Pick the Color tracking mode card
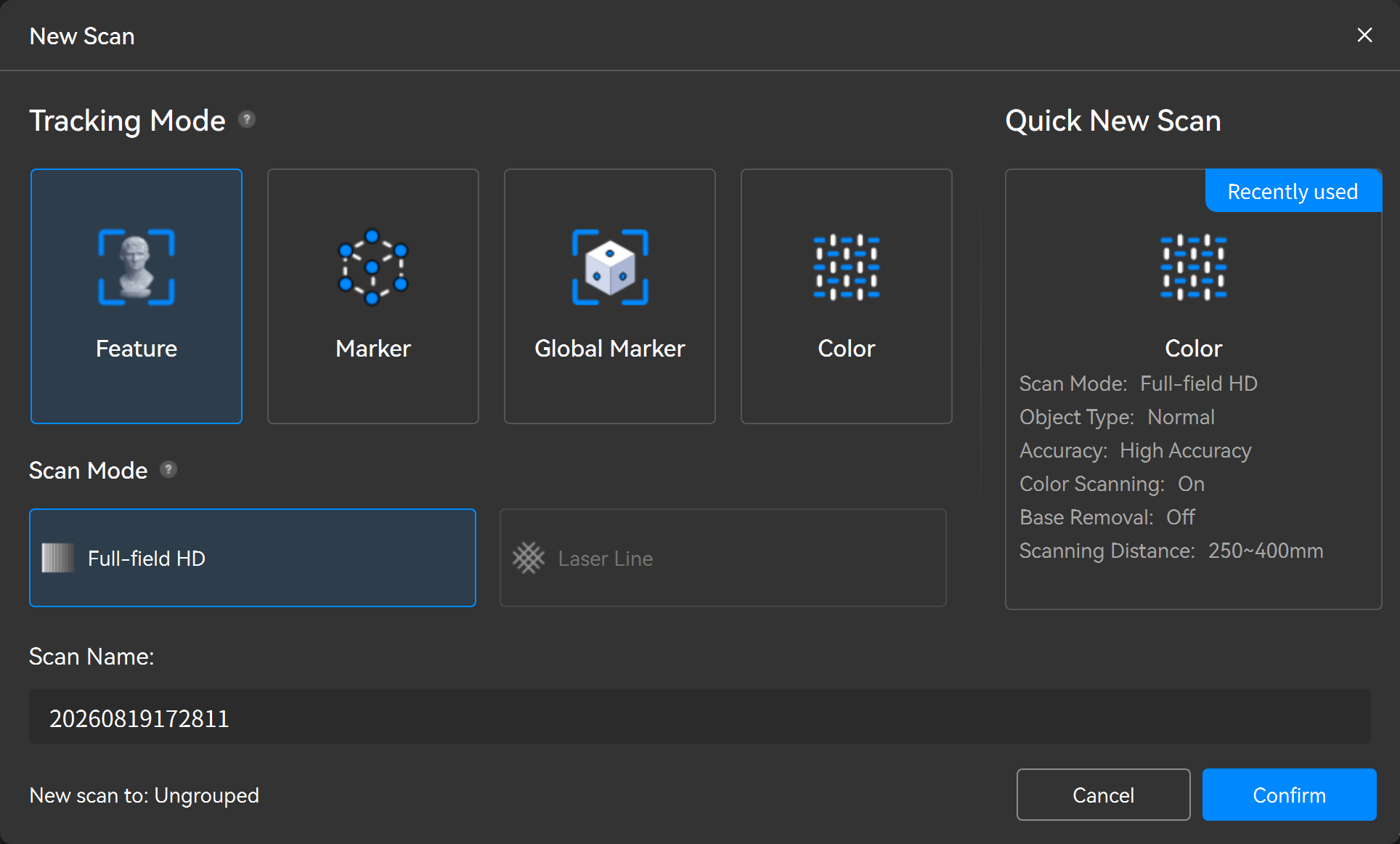1400x844 pixels. (x=847, y=296)
